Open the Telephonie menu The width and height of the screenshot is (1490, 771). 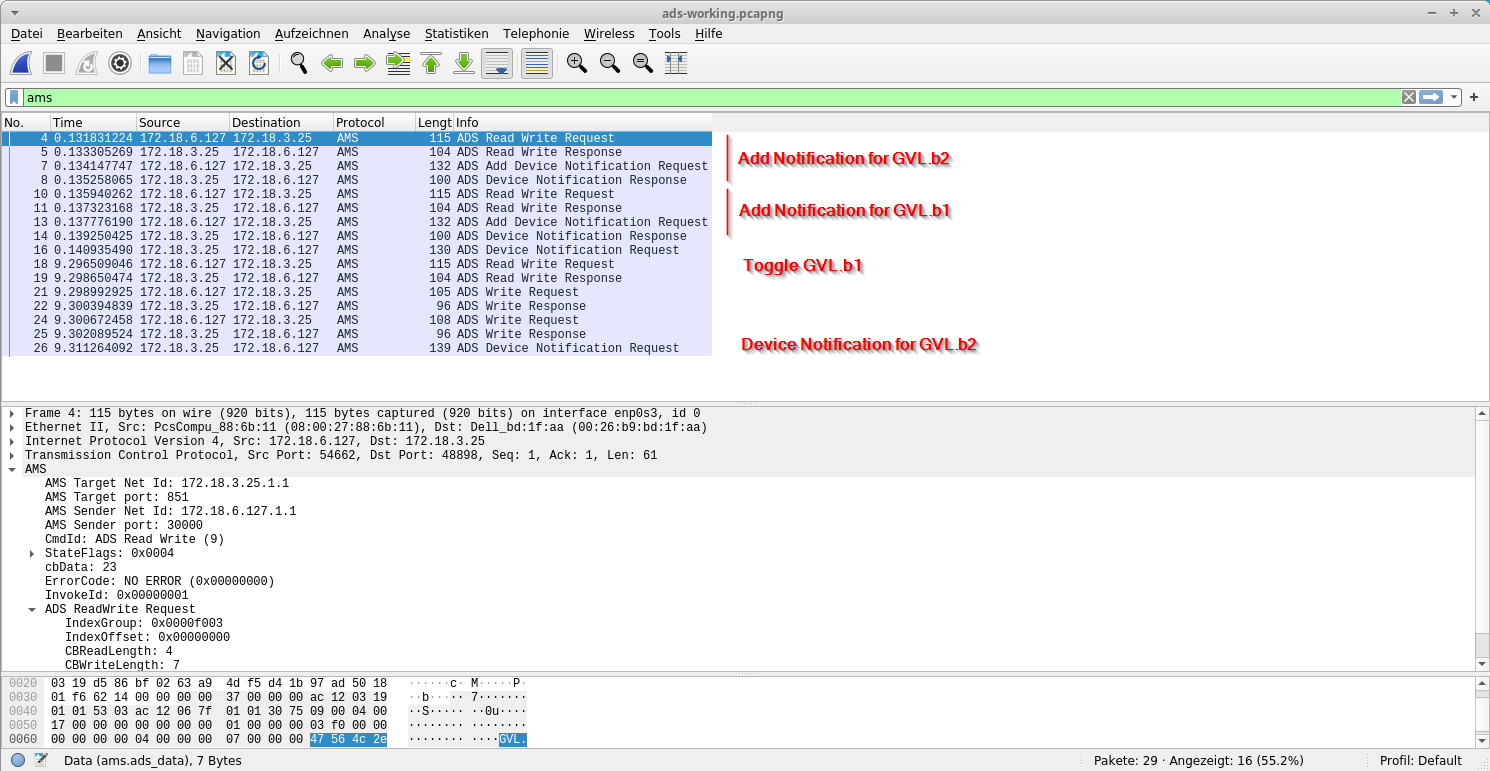point(536,33)
